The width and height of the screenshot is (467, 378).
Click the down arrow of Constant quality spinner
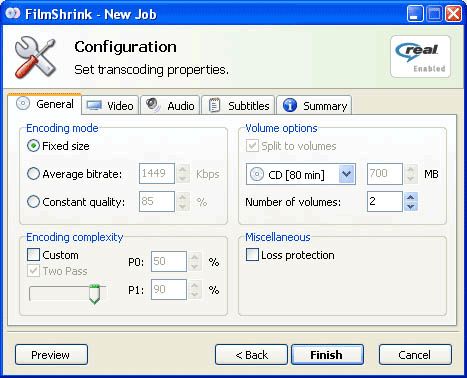pos(182,206)
